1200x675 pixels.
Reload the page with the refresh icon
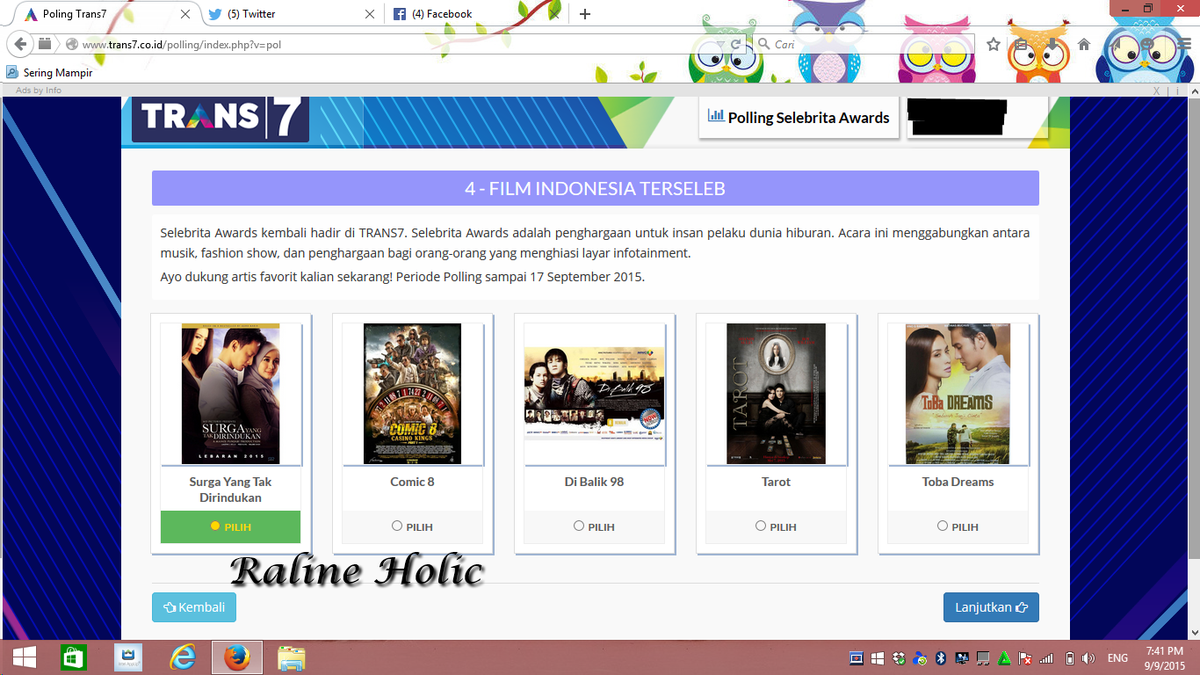[738, 44]
